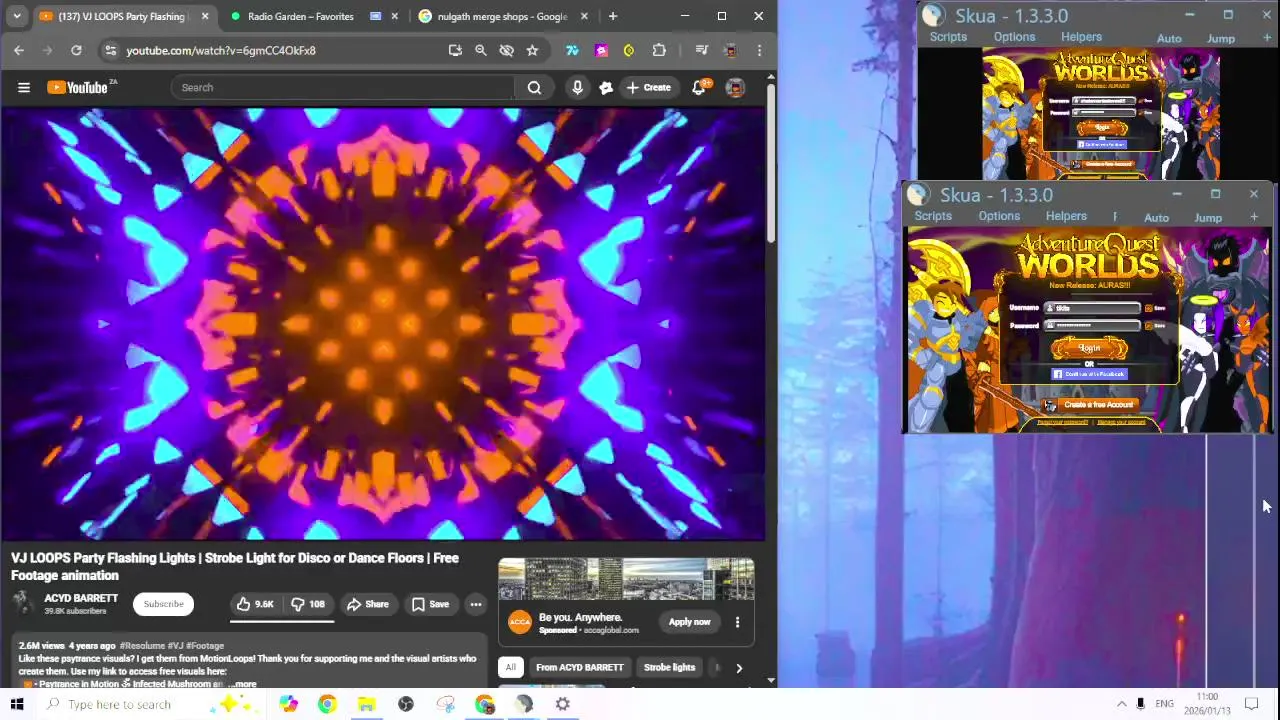The height and width of the screenshot is (720, 1280).
Task: Click the Apply now ad button
Action: pos(689,622)
